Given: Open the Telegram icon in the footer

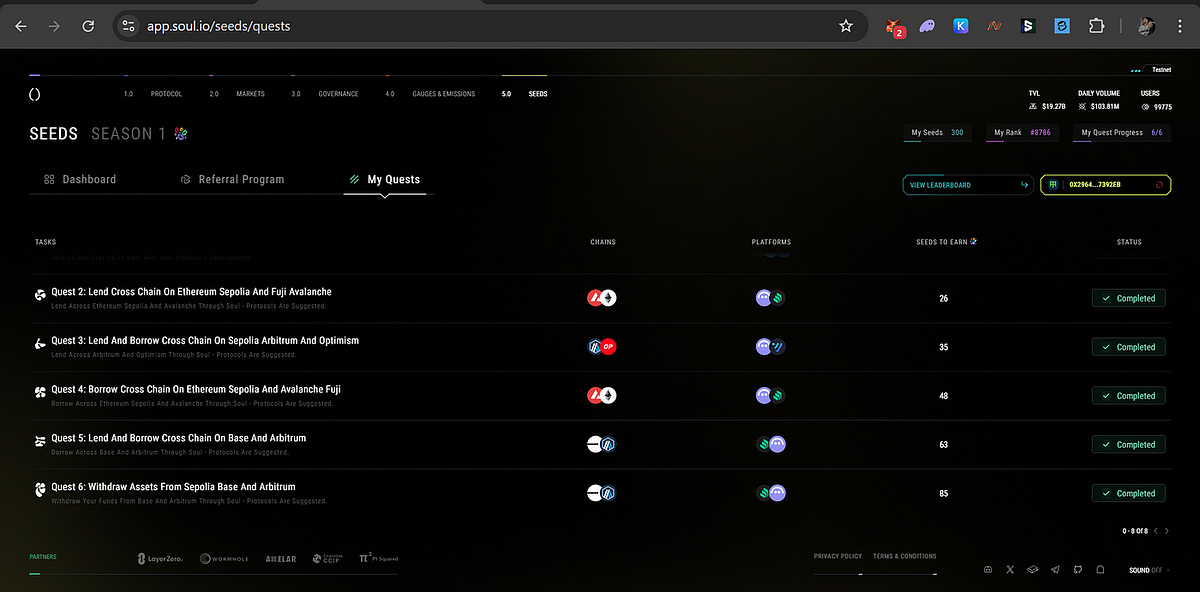Looking at the screenshot, I should pyautogui.click(x=1055, y=569).
